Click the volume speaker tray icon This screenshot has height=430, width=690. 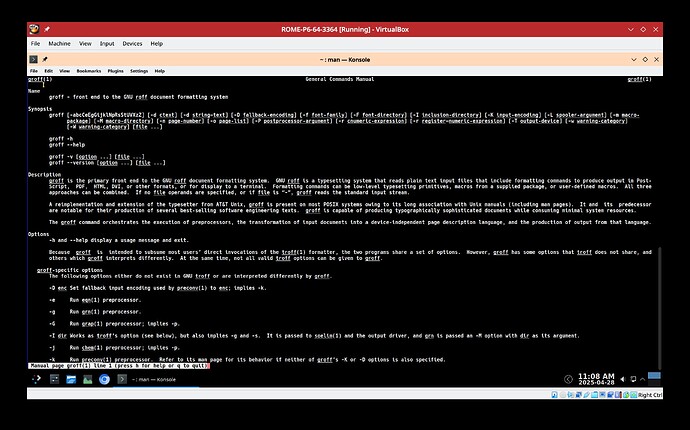[623, 379]
